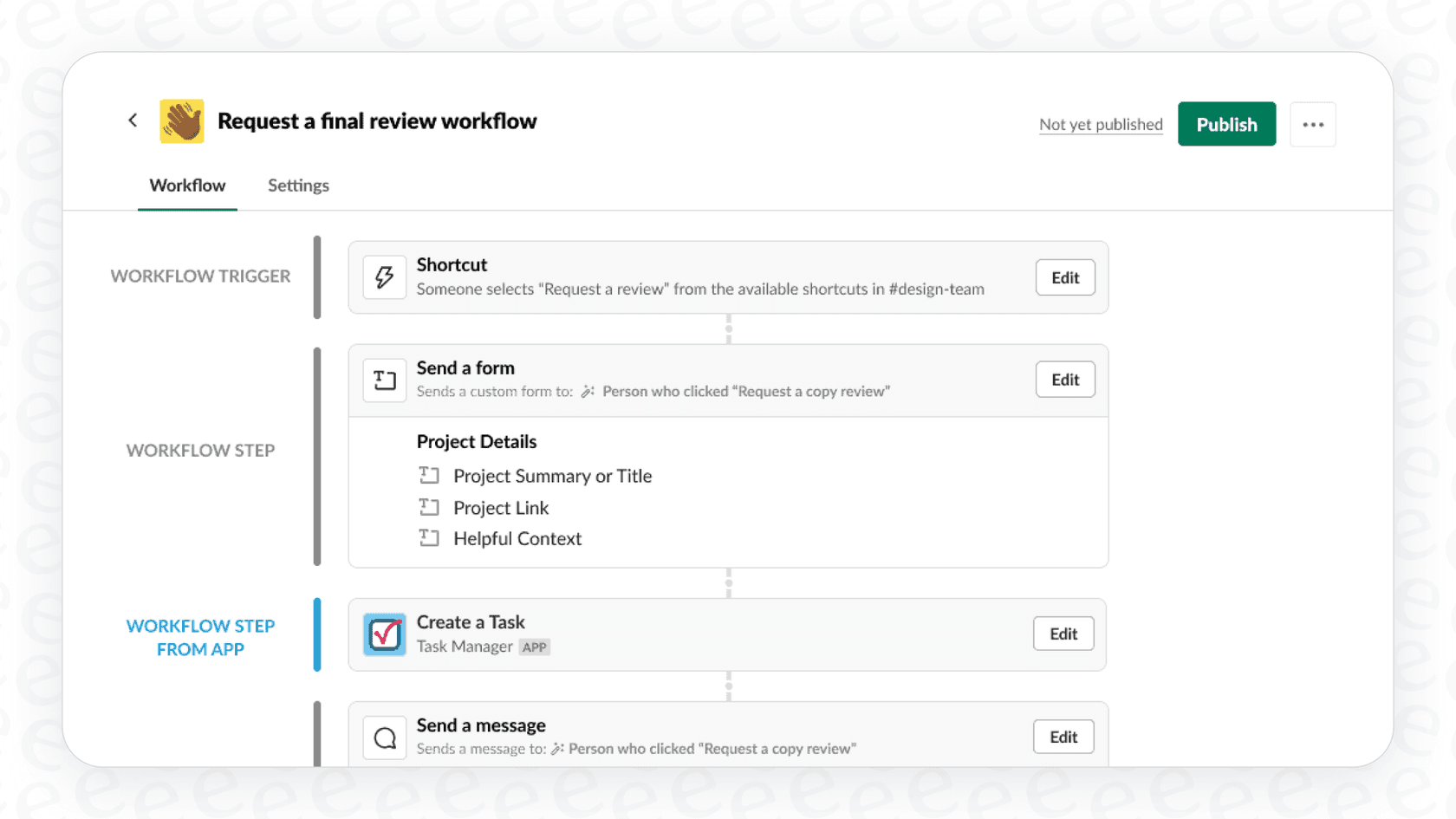Screen dimensions: 1456x819
Task: Click the Task Manager red checkmark app icon
Action: pos(384,634)
